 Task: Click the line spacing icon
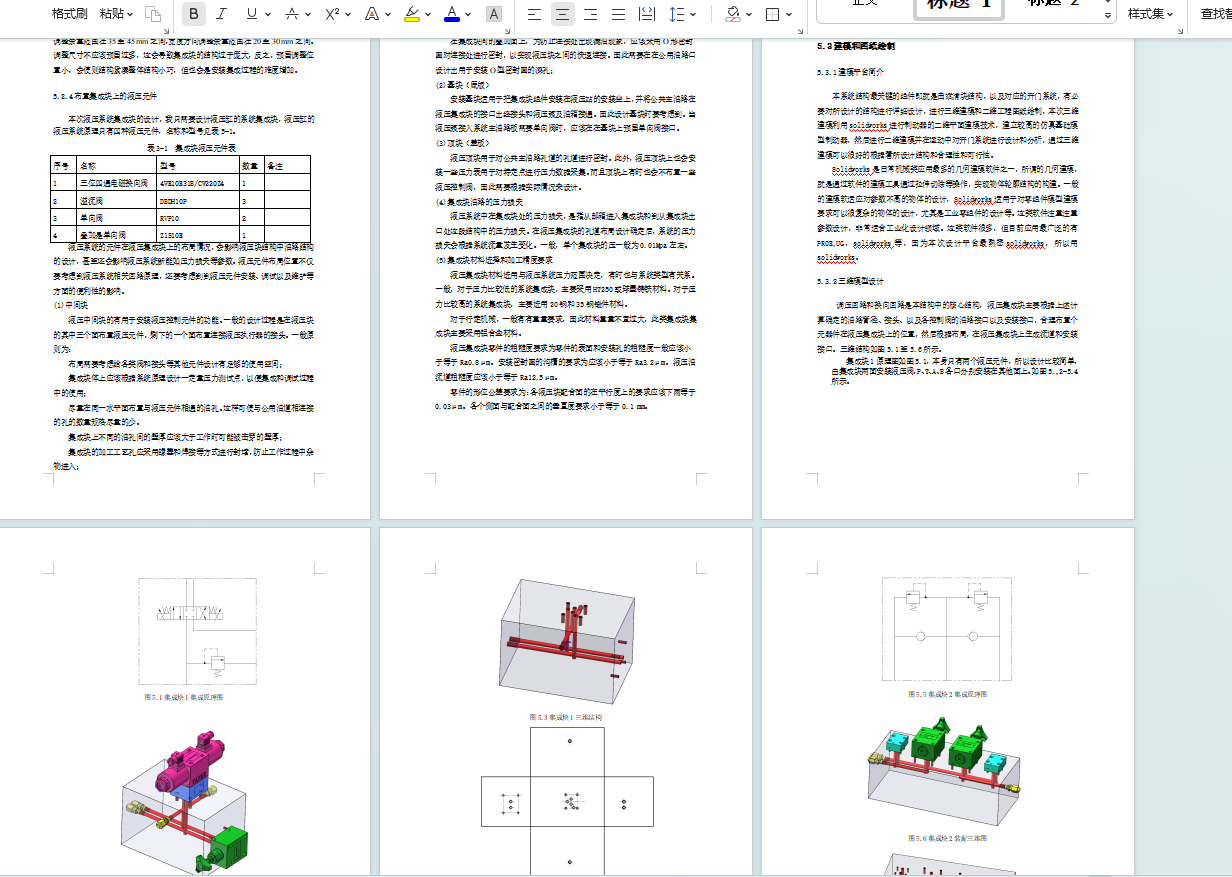(x=677, y=14)
